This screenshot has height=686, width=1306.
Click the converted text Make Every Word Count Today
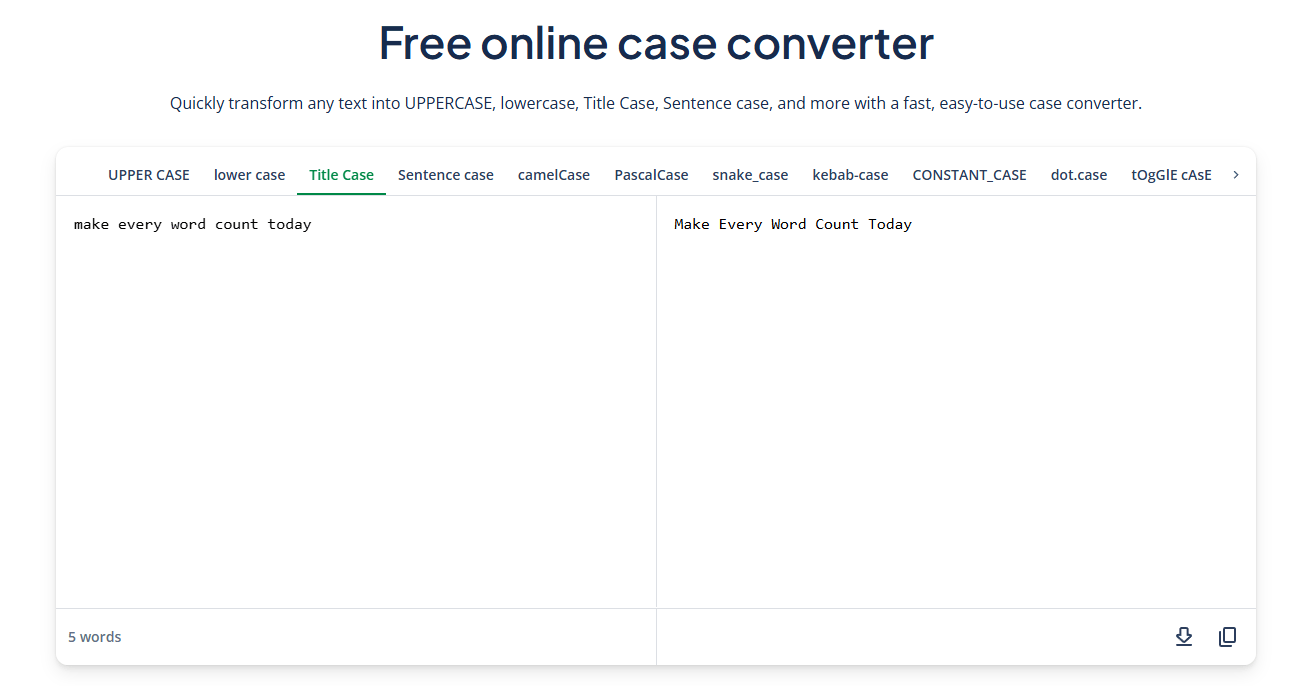point(793,223)
